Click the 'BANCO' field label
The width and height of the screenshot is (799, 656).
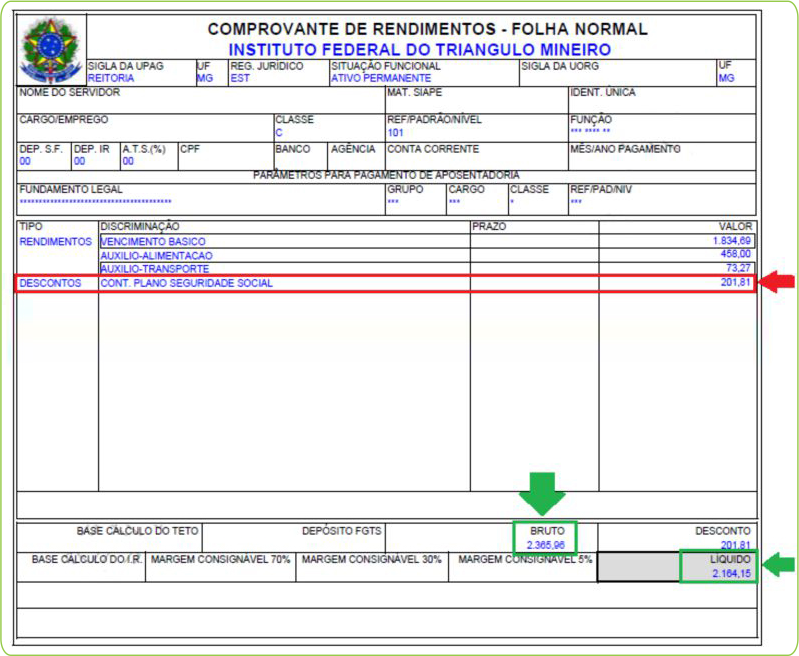(292, 149)
